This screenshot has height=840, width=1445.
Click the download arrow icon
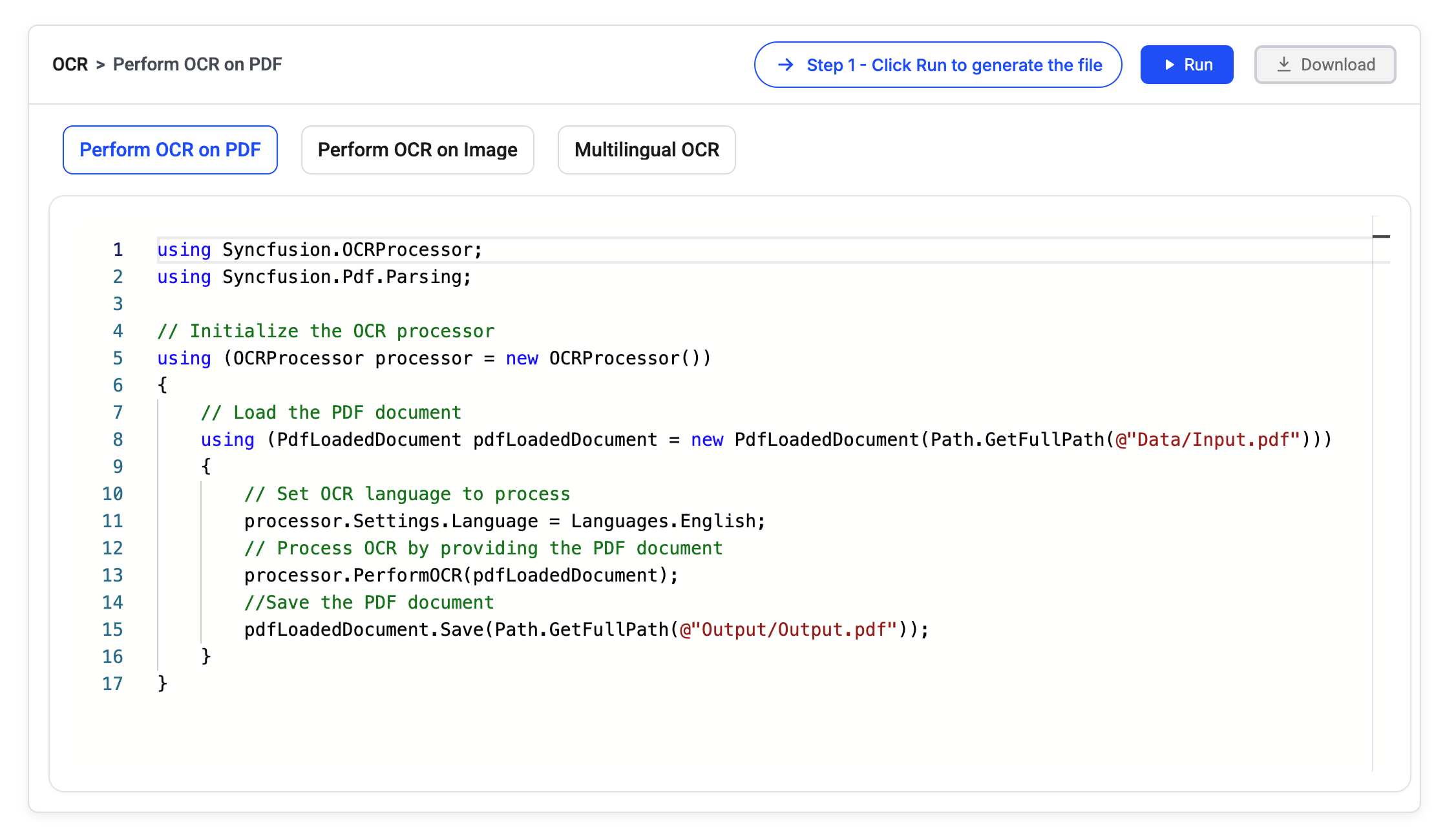1284,65
